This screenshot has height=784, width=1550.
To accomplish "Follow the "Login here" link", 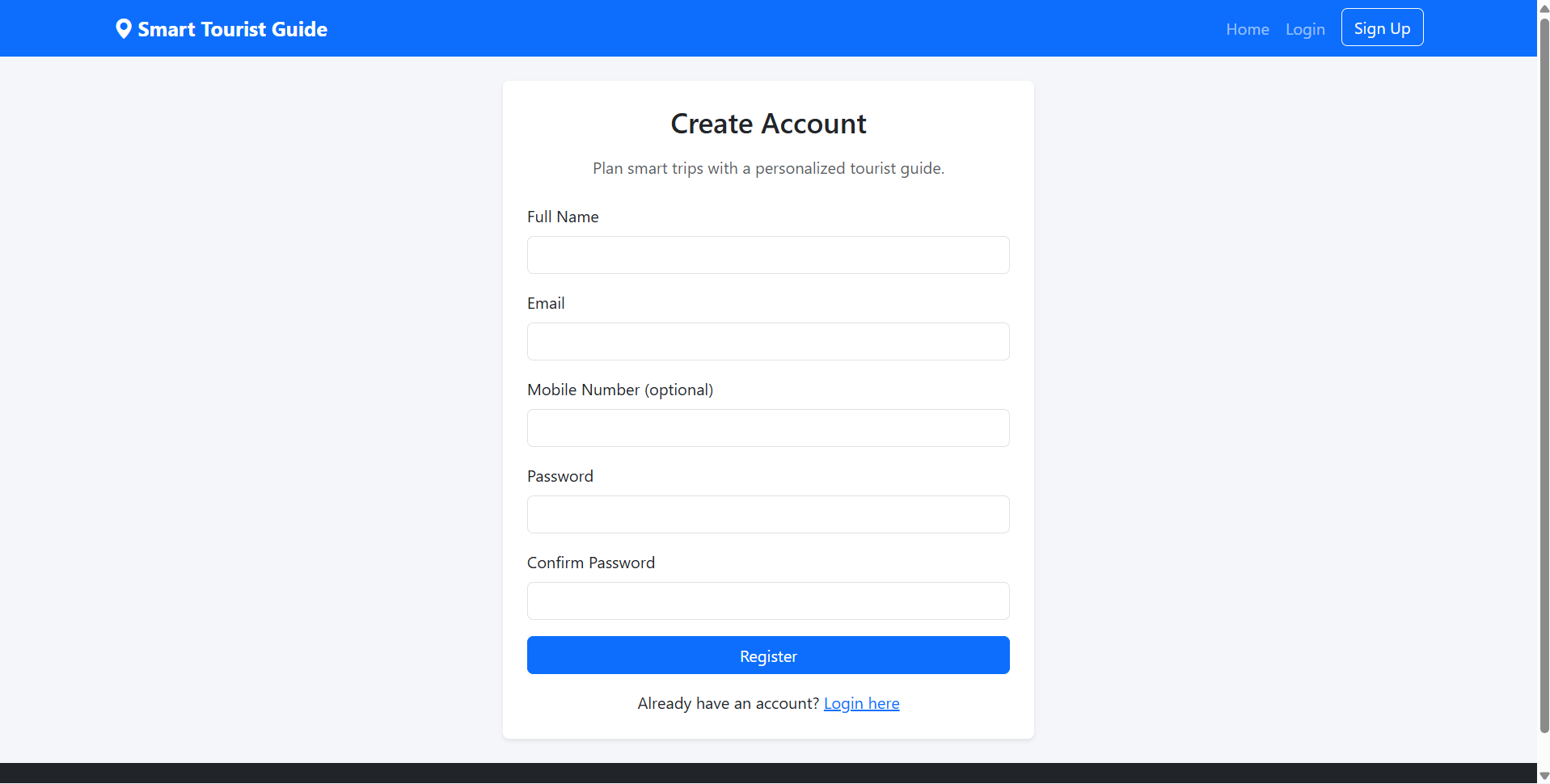I will point(861,703).
